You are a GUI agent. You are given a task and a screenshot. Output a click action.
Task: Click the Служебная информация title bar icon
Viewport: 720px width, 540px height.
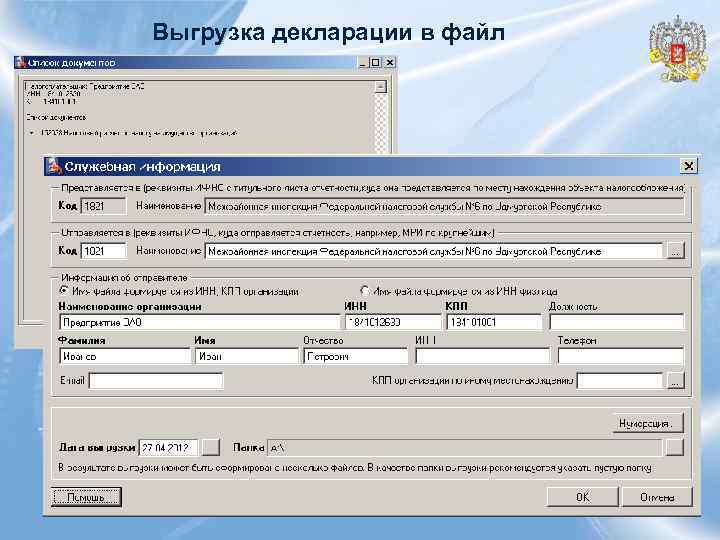pyautogui.click(x=54, y=166)
